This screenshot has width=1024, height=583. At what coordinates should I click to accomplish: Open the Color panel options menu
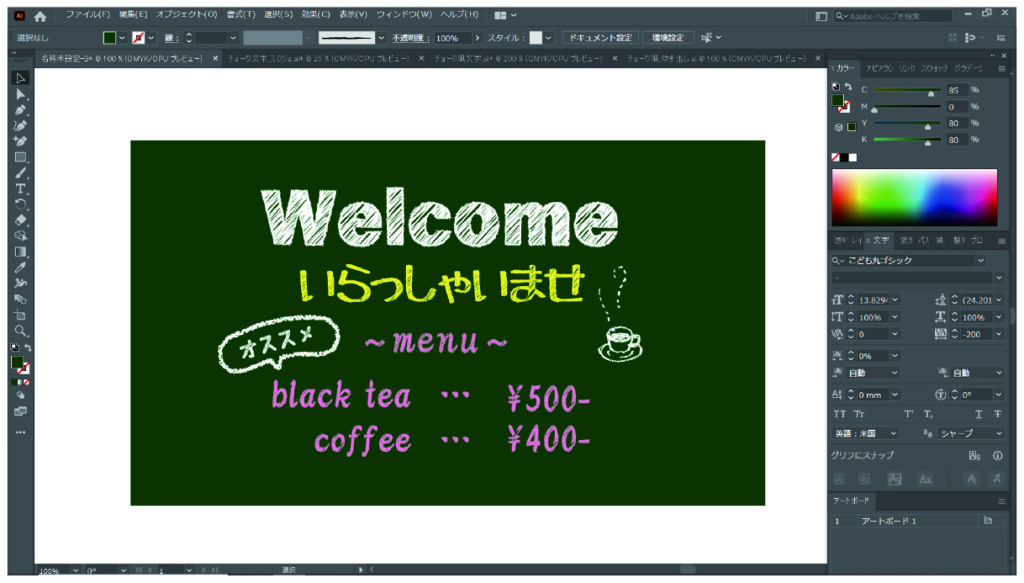(1001, 69)
